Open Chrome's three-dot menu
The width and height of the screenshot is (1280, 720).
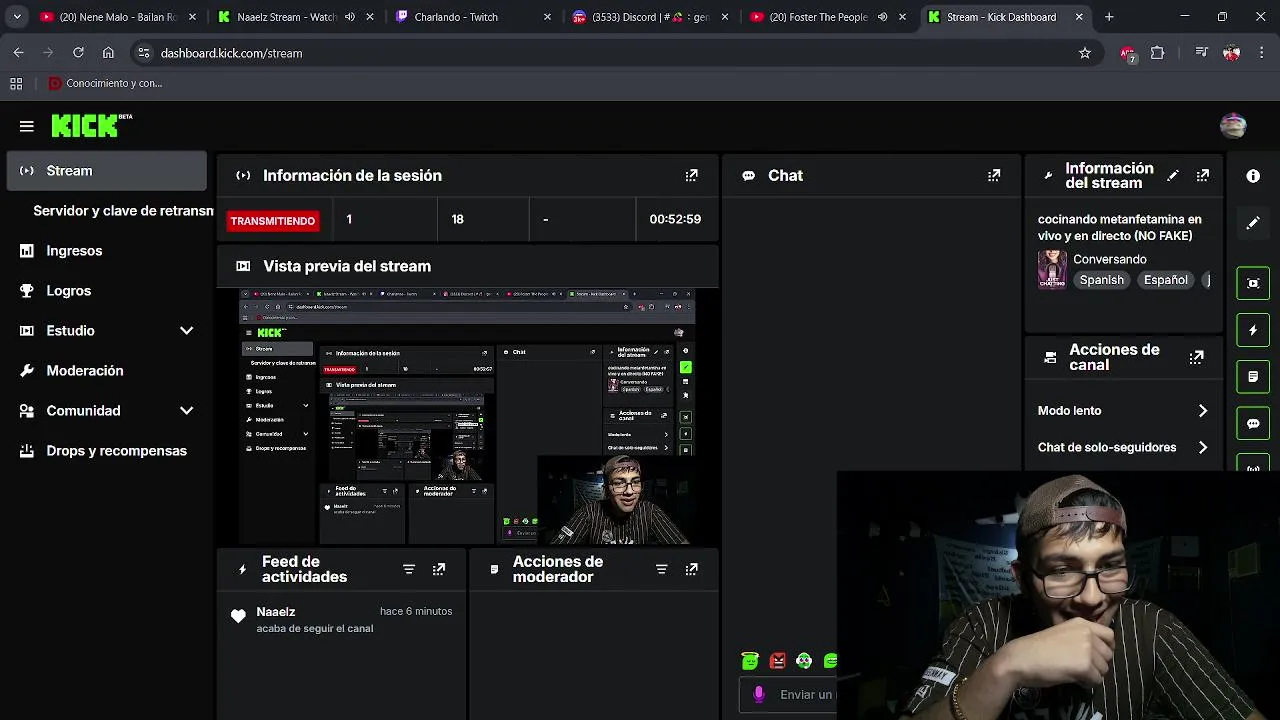pos(1260,53)
